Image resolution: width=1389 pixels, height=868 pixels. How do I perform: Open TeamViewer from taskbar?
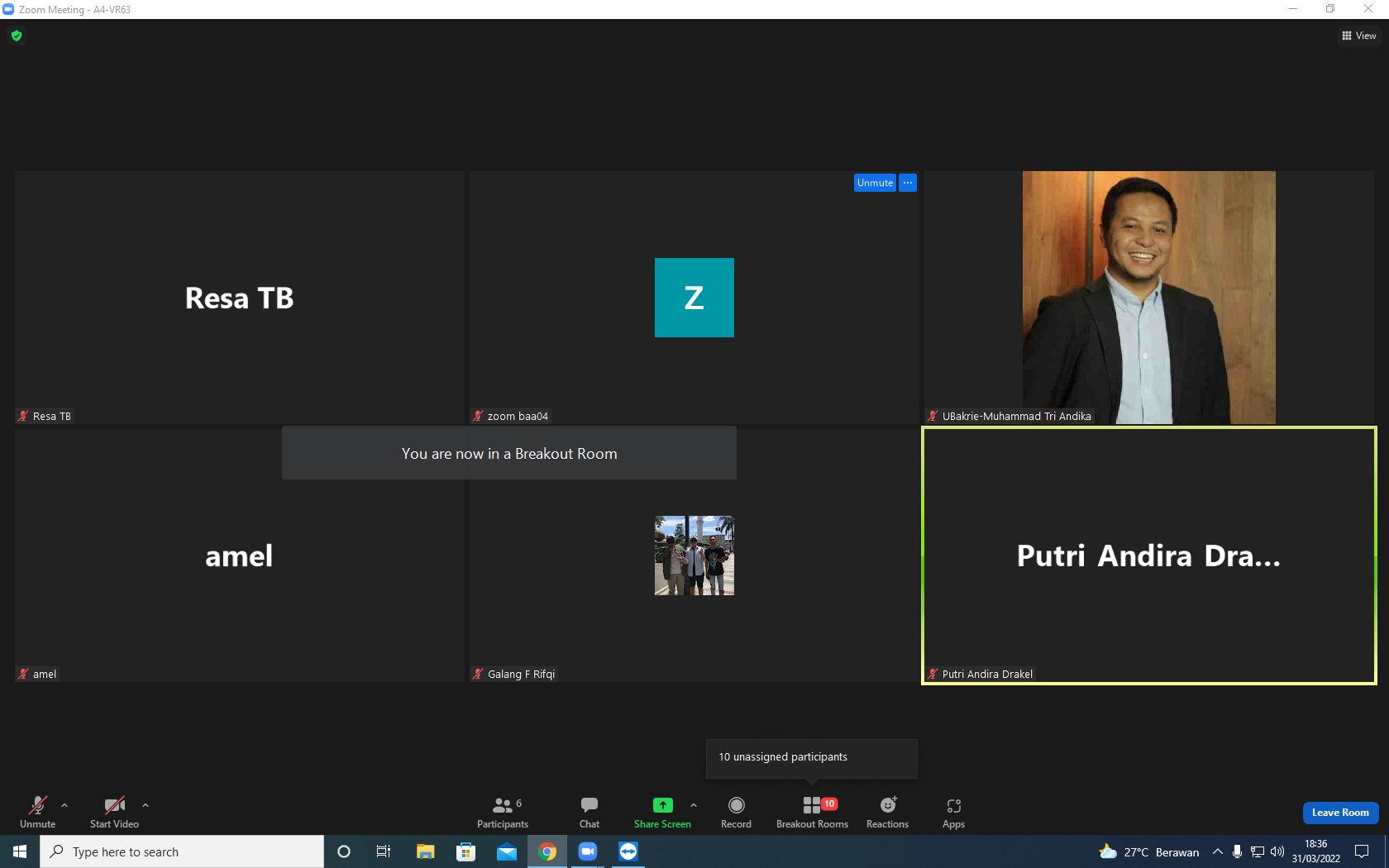pos(628,851)
